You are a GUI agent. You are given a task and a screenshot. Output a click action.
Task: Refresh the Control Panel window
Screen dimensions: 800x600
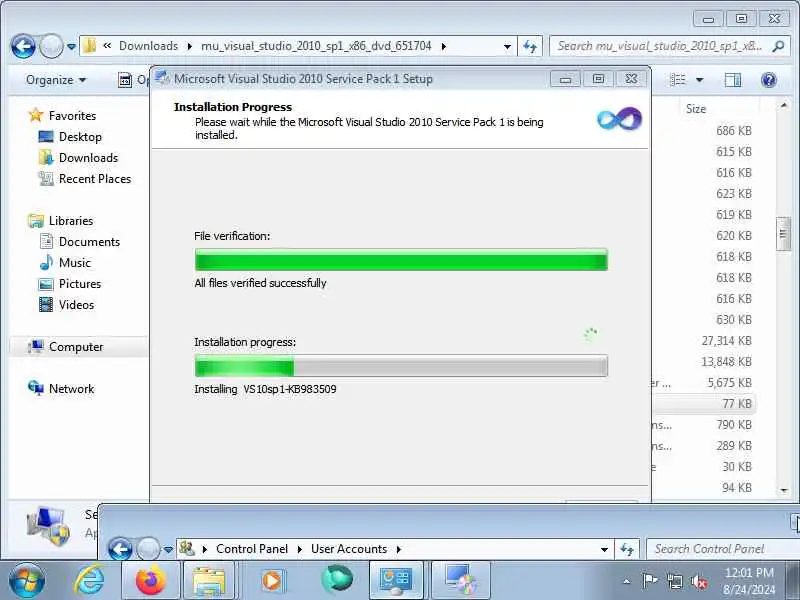point(627,549)
